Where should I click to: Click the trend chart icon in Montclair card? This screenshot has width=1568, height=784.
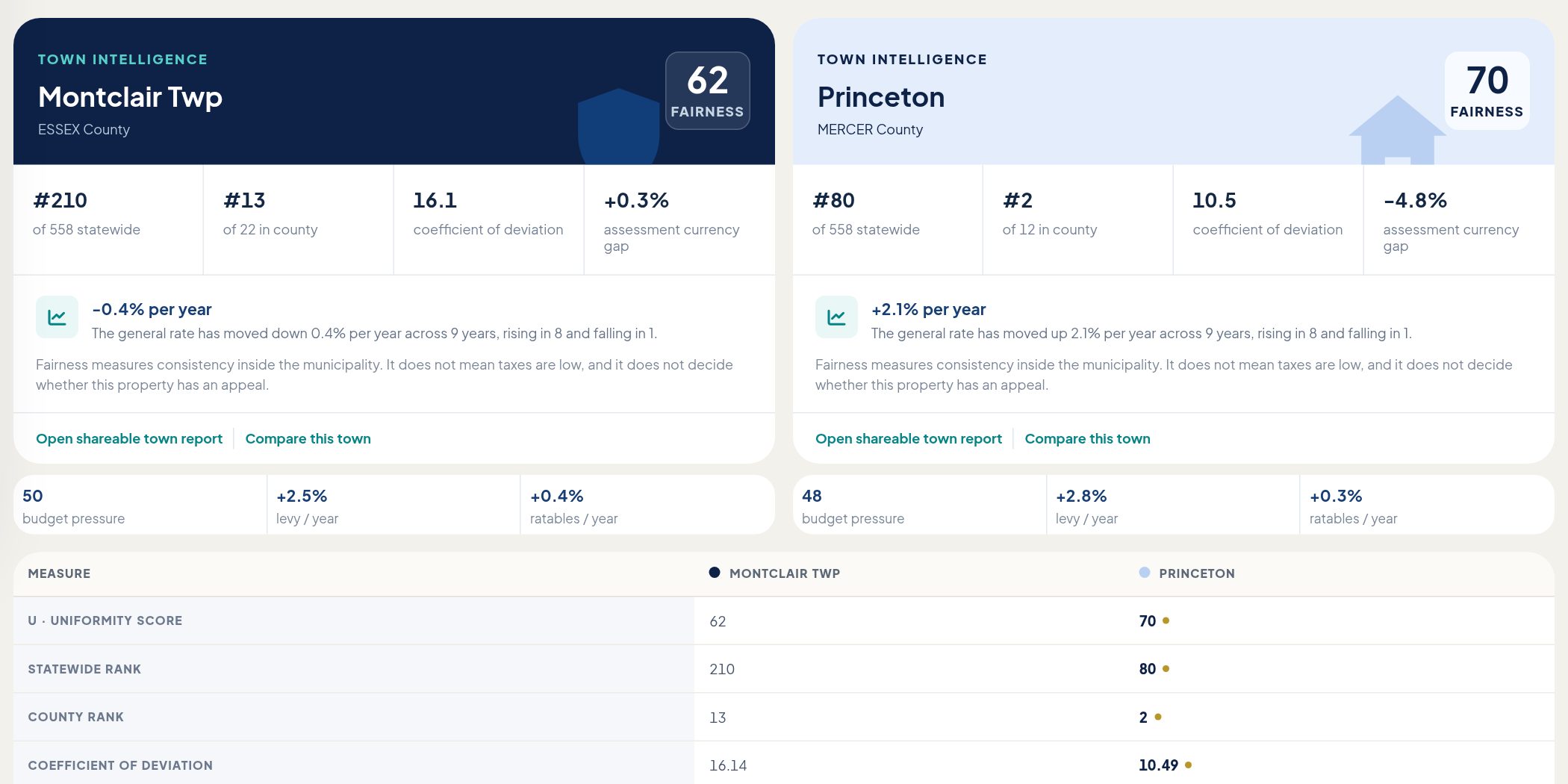click(x=57, y=317)
